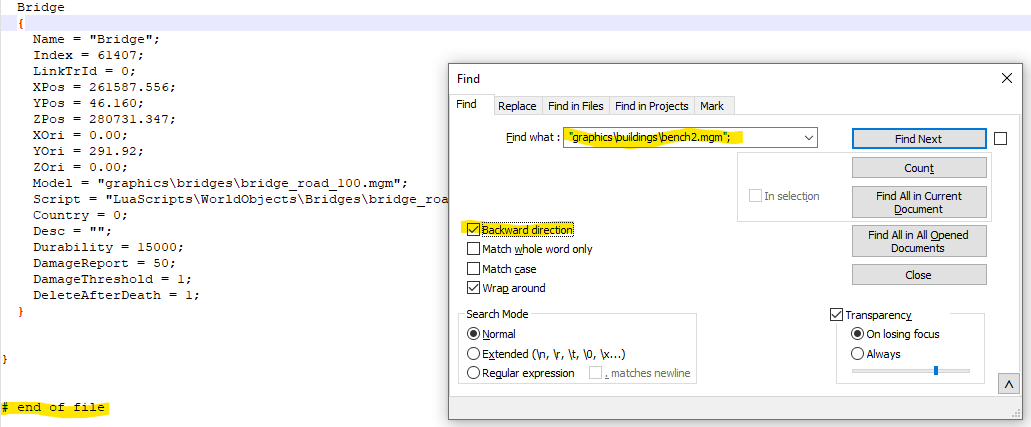Enable Match whole word only
1031x427 pixels.
click(473, 249)
